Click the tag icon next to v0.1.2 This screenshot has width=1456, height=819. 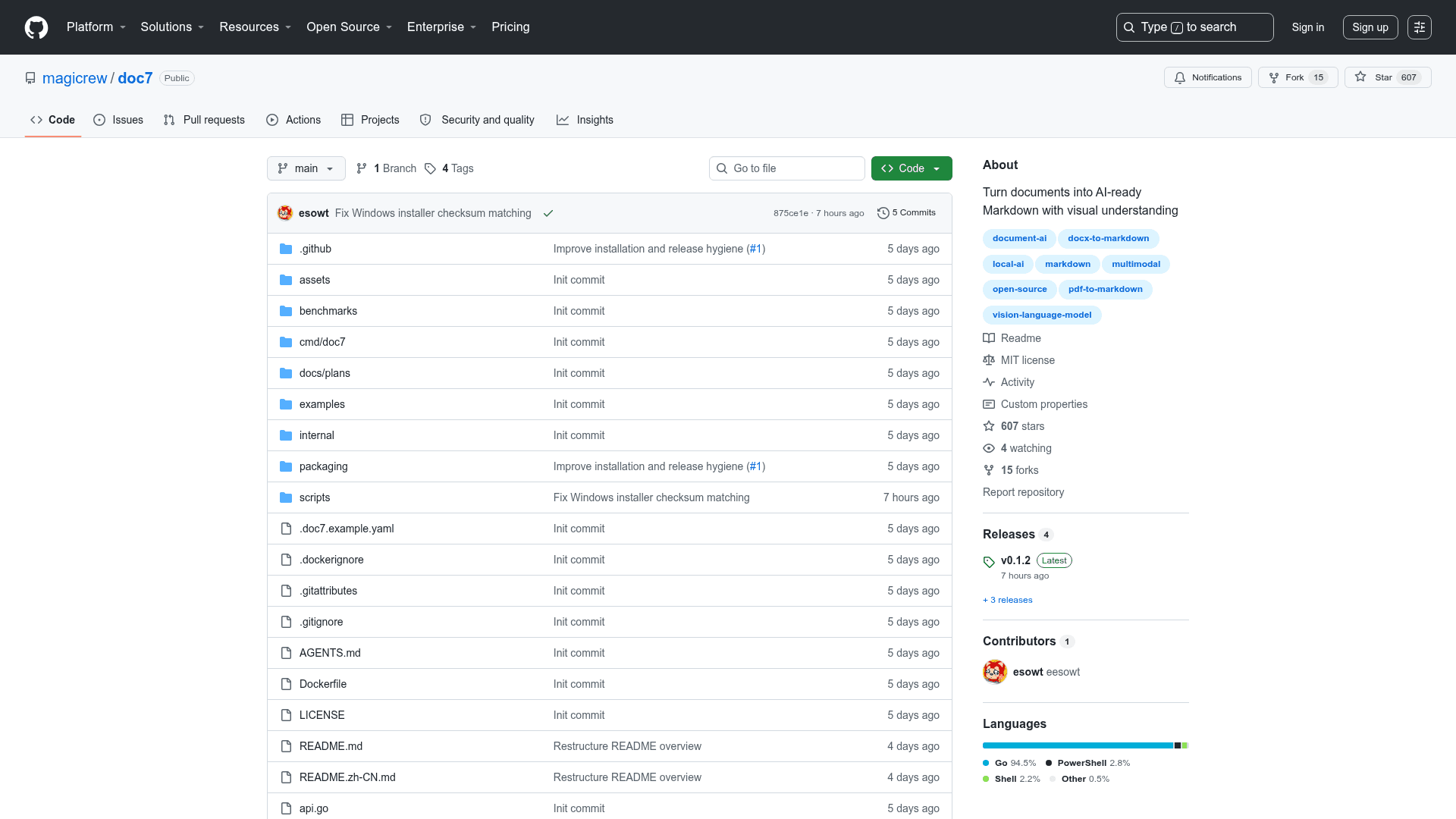989,562
